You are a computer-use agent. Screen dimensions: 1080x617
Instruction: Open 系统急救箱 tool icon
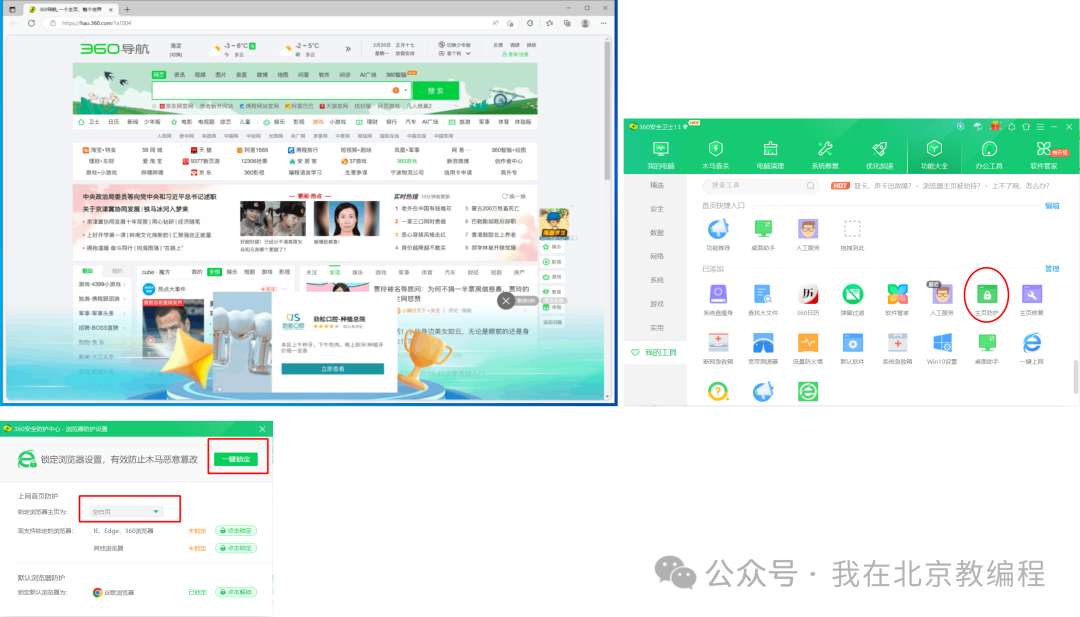pyautogui.click(x=897, y=348)
